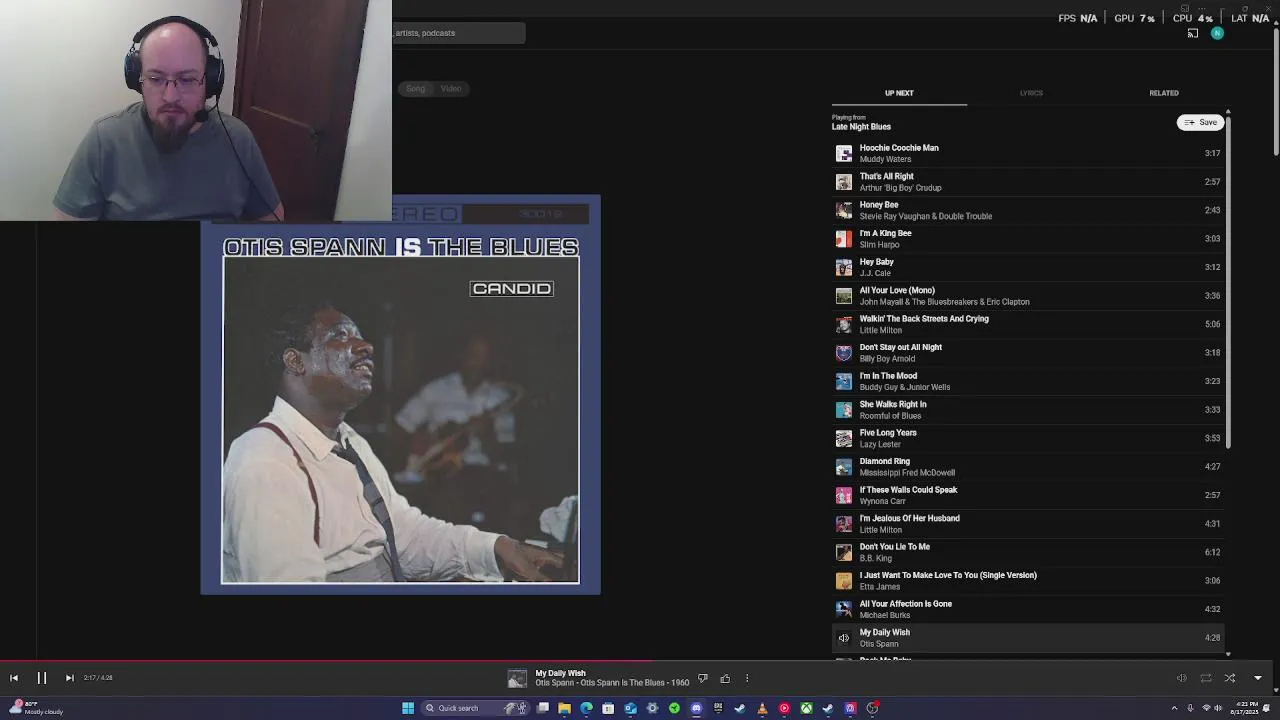Select Hey Baby by J.J. Cale
Screen dimensions: 1280x720
(x=1027, y=267)
